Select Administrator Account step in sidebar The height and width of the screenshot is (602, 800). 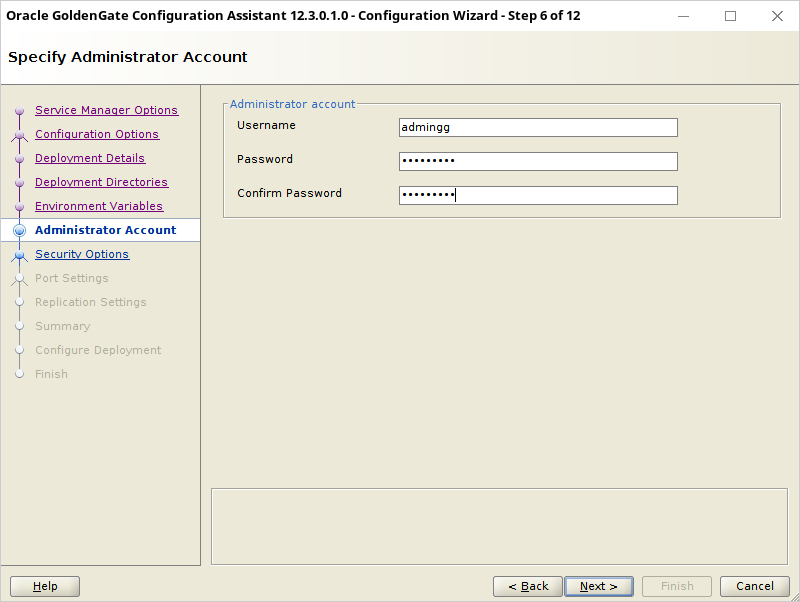click(106, 230)
